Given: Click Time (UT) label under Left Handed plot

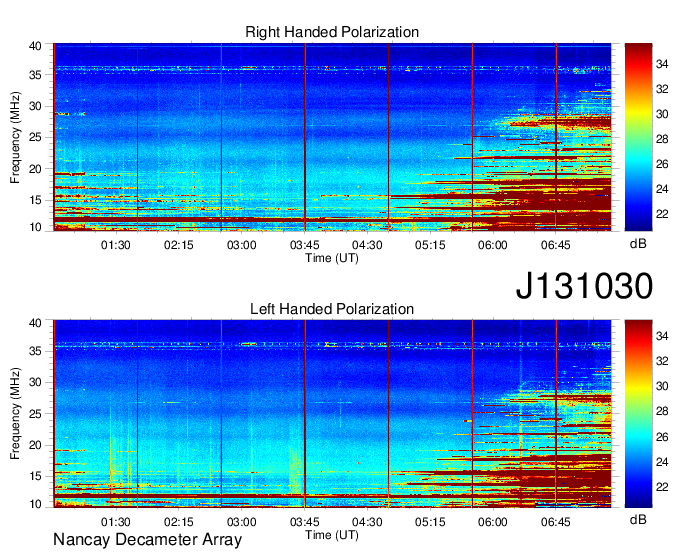Looking at the screenshot, I should coord(332,535).
